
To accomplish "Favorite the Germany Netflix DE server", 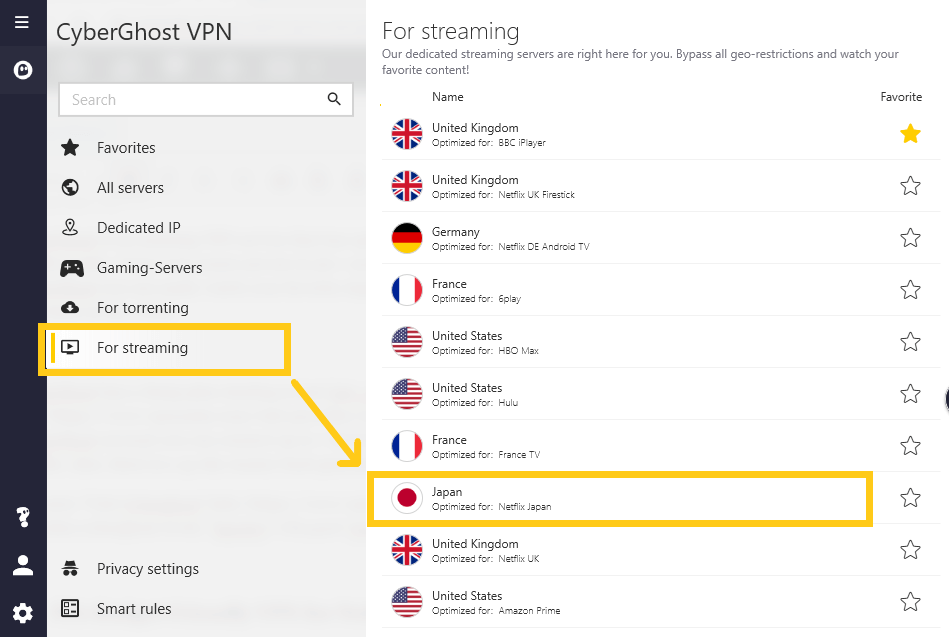I will [x=910, y=238].
